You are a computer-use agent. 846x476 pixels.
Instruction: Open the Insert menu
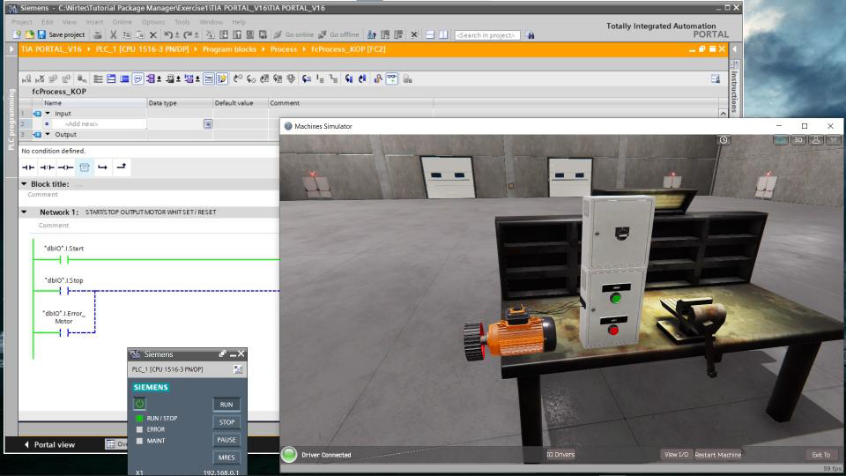tap(94, 22)
